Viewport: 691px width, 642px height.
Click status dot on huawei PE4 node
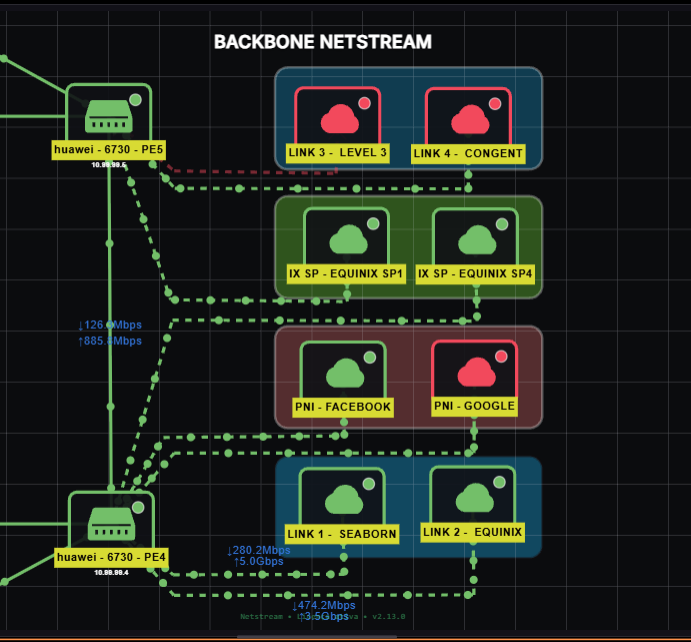(x=138, y=507)
